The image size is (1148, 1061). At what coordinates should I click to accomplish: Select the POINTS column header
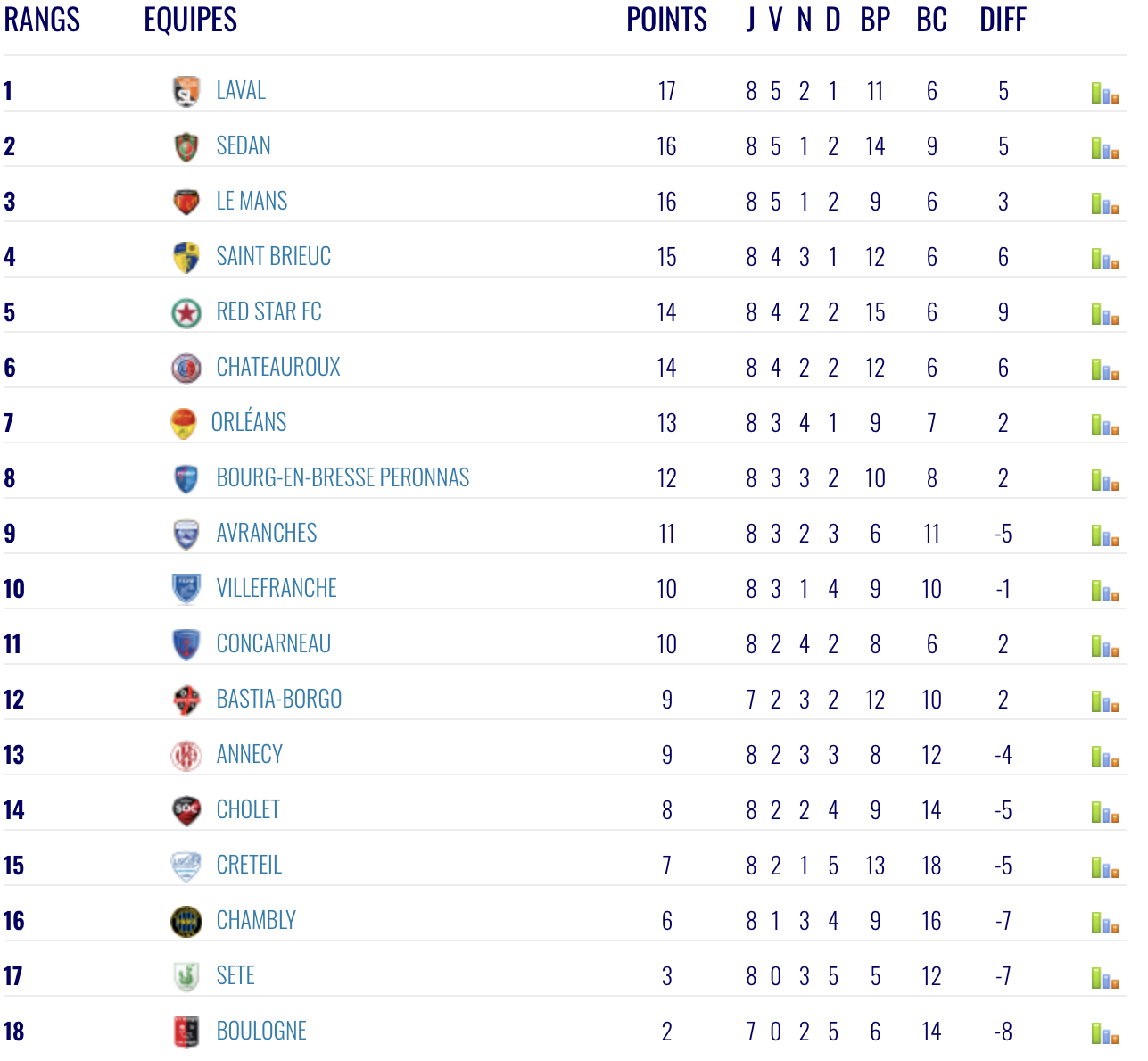tap(666, 20)
